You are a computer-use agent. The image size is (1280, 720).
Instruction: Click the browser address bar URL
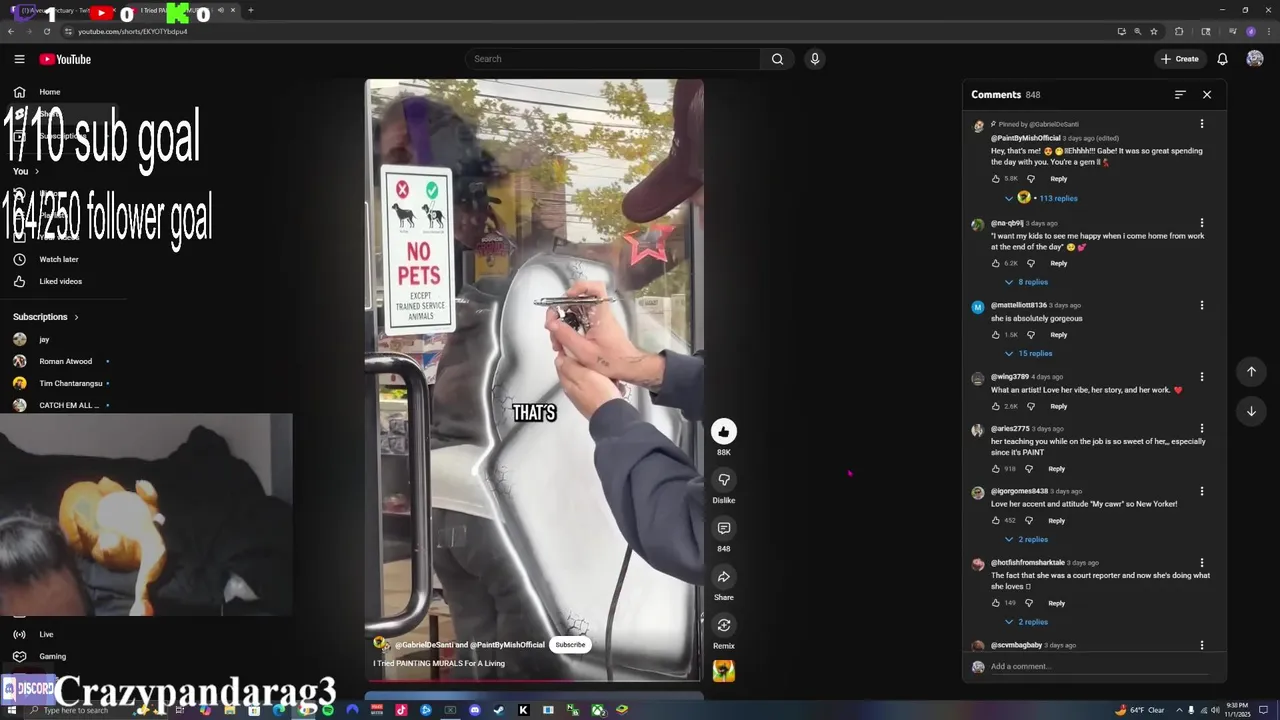pyautogui.click(x=133, y=31)
